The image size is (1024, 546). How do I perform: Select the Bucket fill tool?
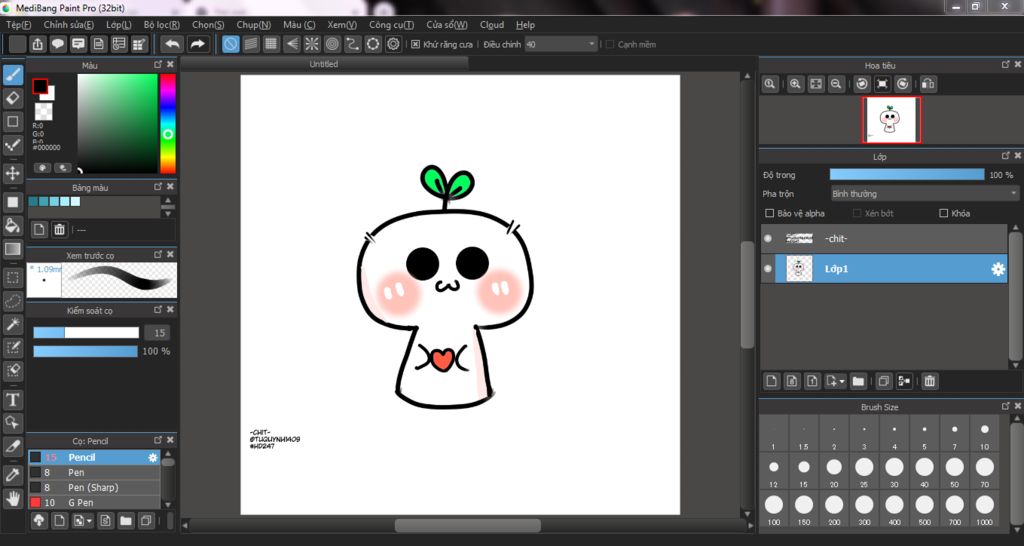tap(13, 225)
